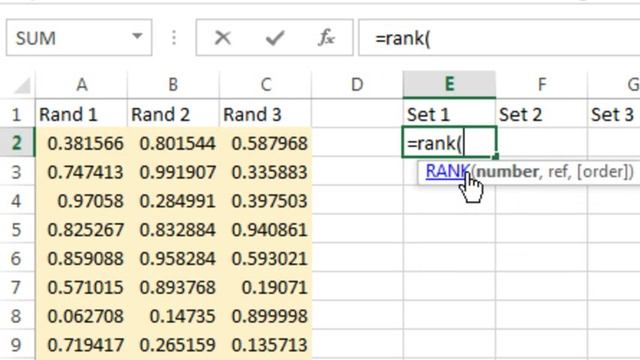Select cell with value 0.97058
The image size is (640, 360).
coord(82,201)
